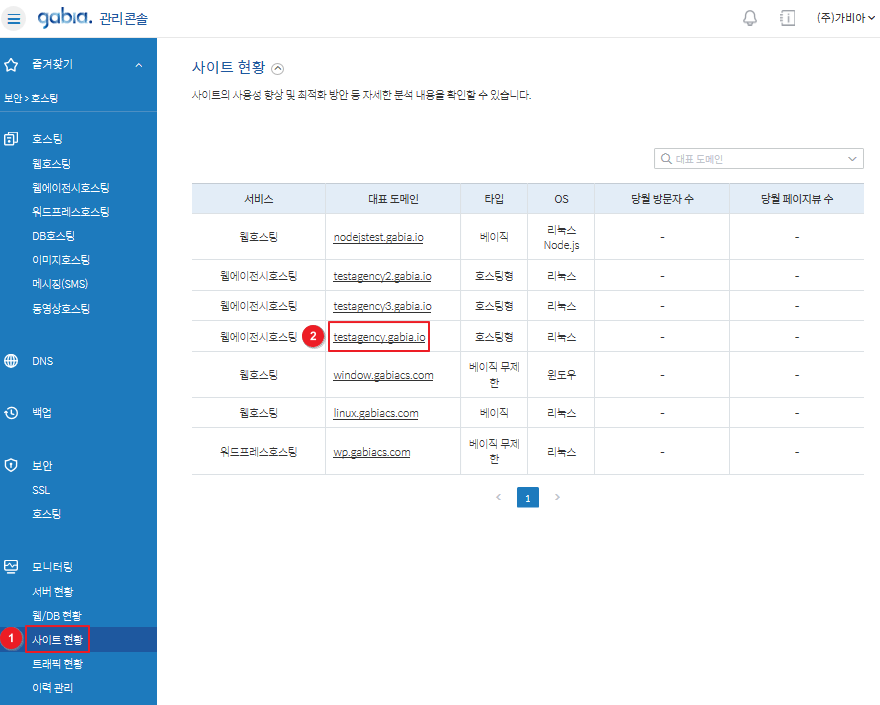This screenshot has height=705, width=880.
Task: Open the DB호스팅 menu
Action: [53, 236]
